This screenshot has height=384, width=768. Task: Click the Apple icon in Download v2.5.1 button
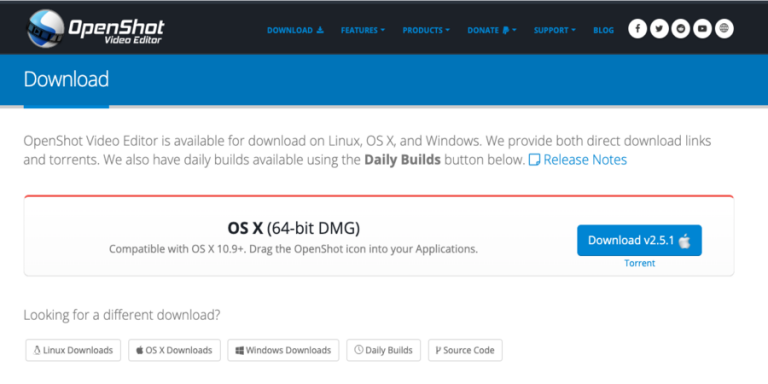click(684, 240)
